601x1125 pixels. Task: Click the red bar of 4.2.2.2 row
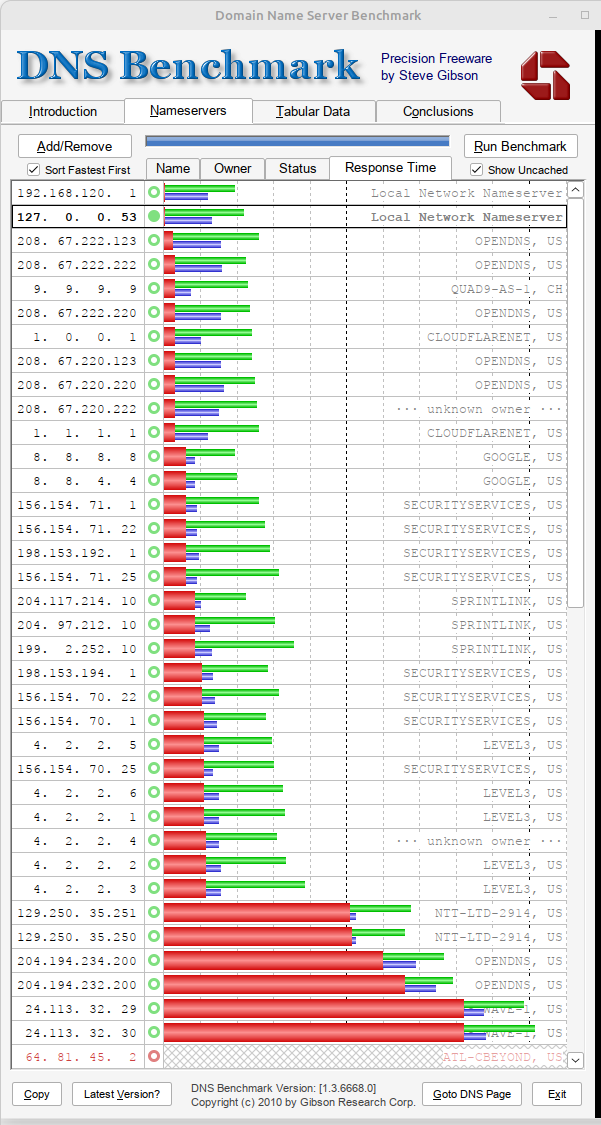click(x=185, y=865)
